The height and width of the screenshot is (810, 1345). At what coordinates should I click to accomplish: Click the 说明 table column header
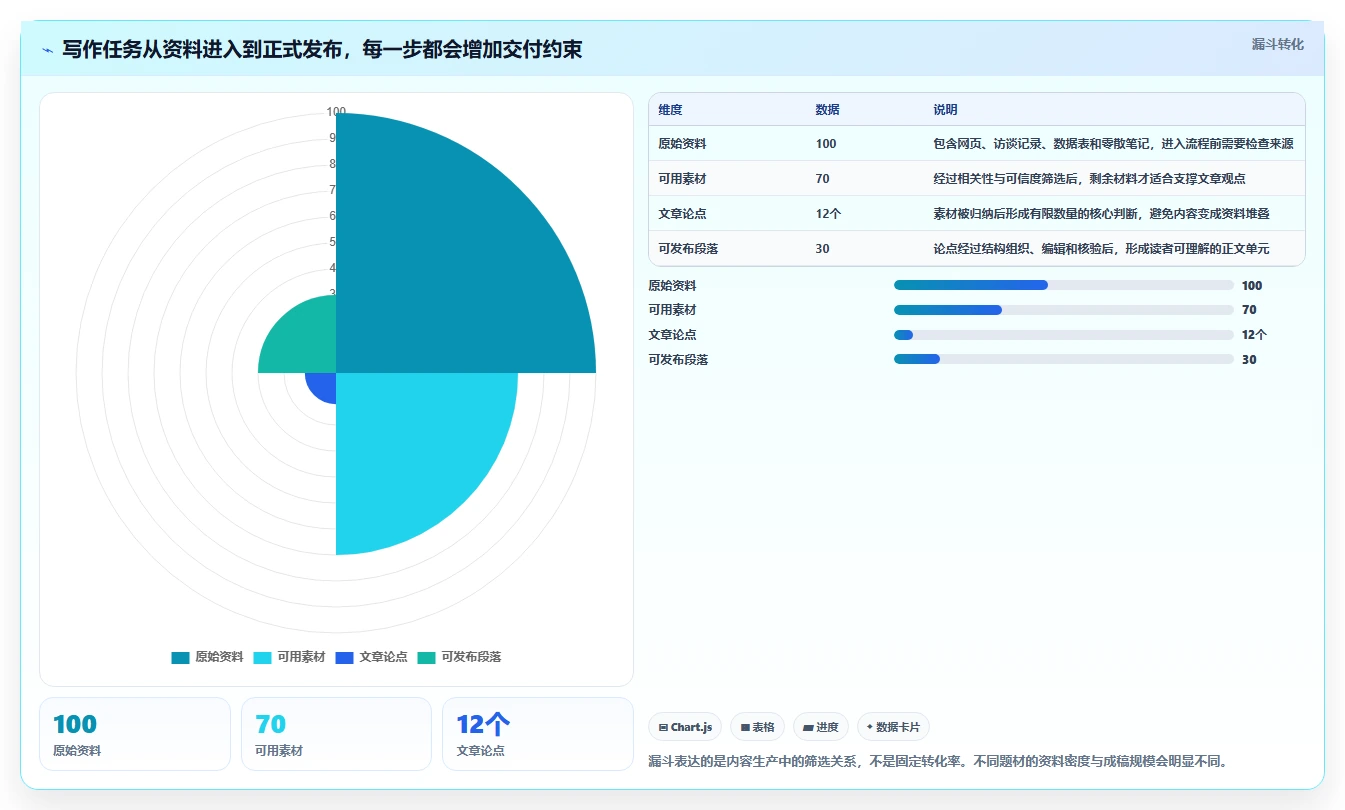(945, 110)
